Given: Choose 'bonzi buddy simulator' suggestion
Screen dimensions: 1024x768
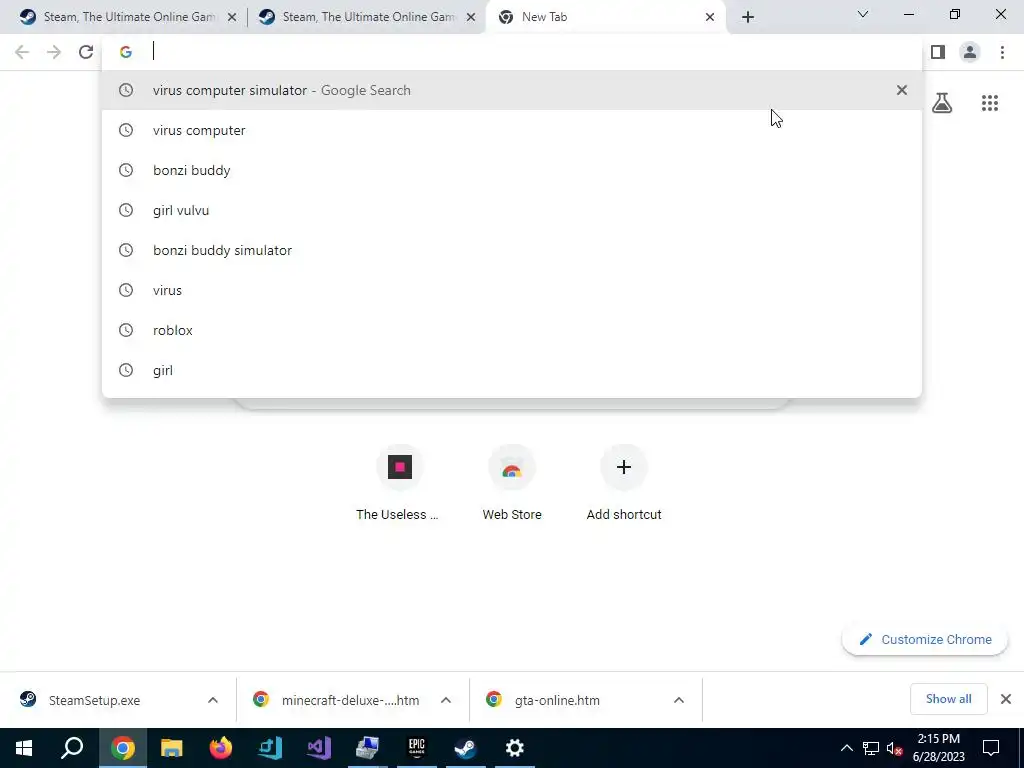Looking at the screenshot, I should coord(512,250).
